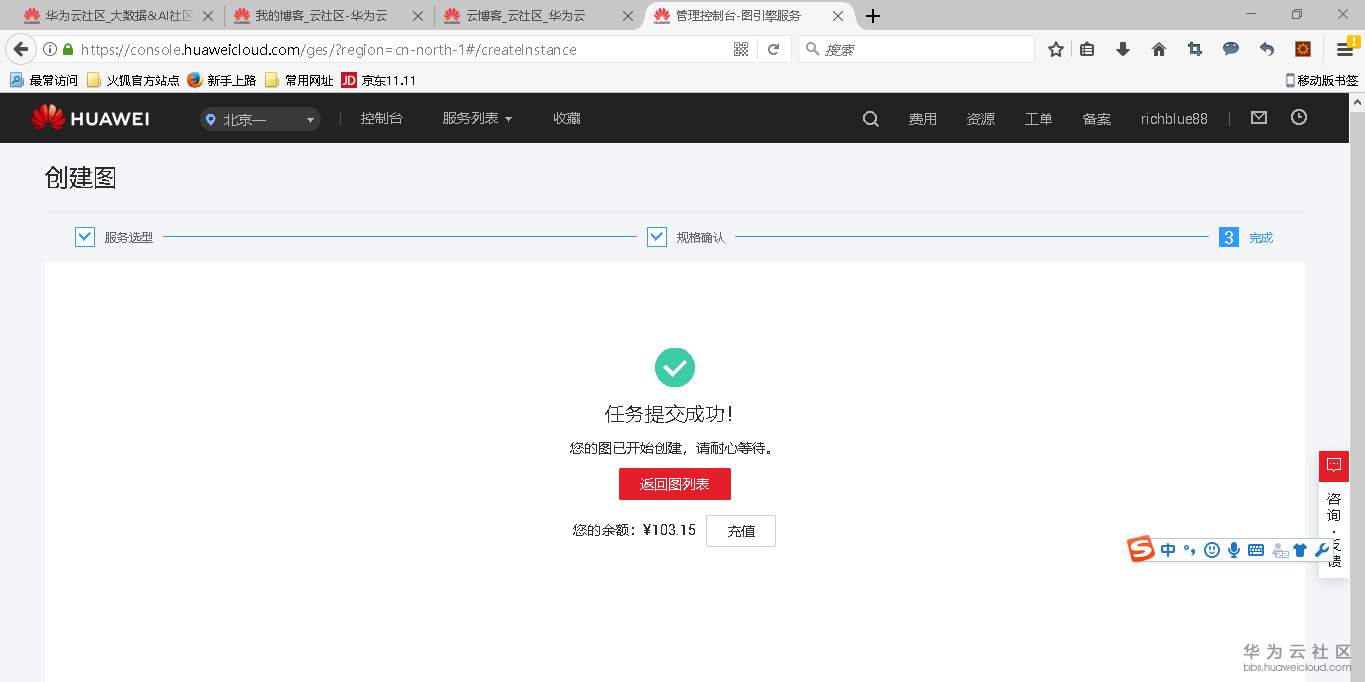Open the Sogou soft keyboard icon
This screenshot has height=682, width=1365.
click(1255, 549)
